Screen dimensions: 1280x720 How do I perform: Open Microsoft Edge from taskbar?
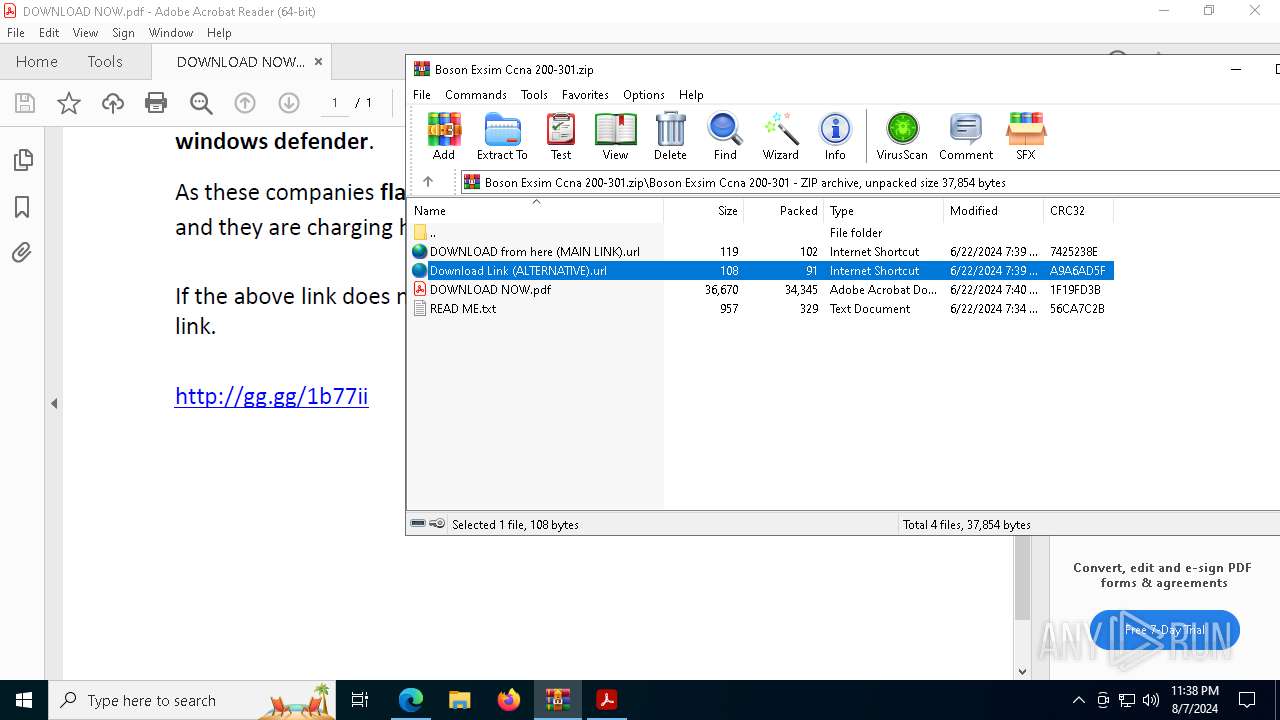pyautogui.click(x=411, y=700)
